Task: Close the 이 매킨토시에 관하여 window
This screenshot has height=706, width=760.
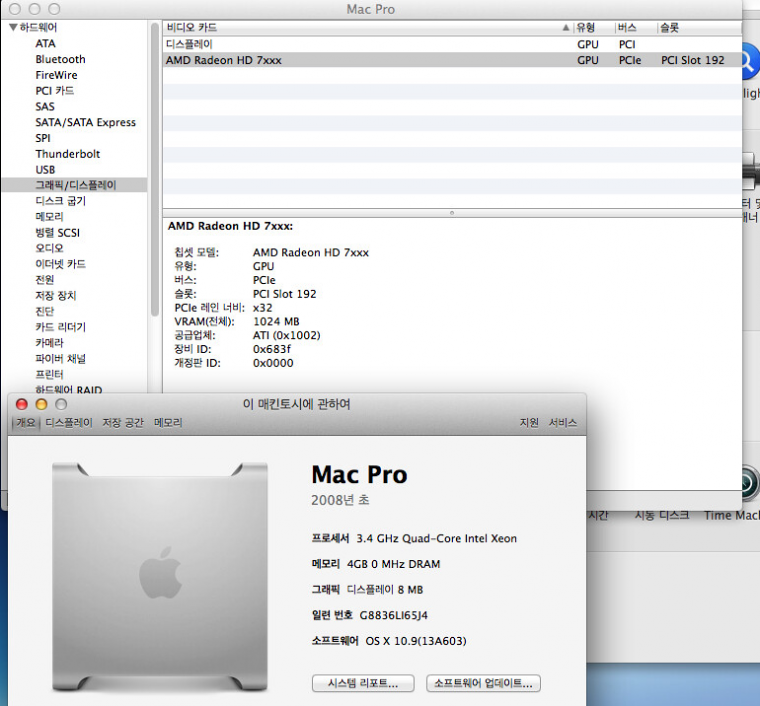Action: click(x=22, y=404)
